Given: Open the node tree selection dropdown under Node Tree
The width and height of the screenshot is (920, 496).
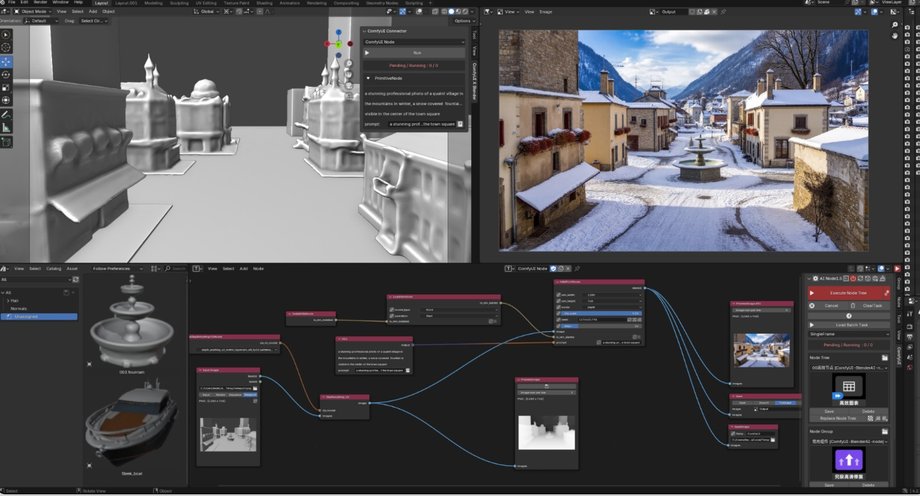Looking at the screenshot, I should coord(848,367).
